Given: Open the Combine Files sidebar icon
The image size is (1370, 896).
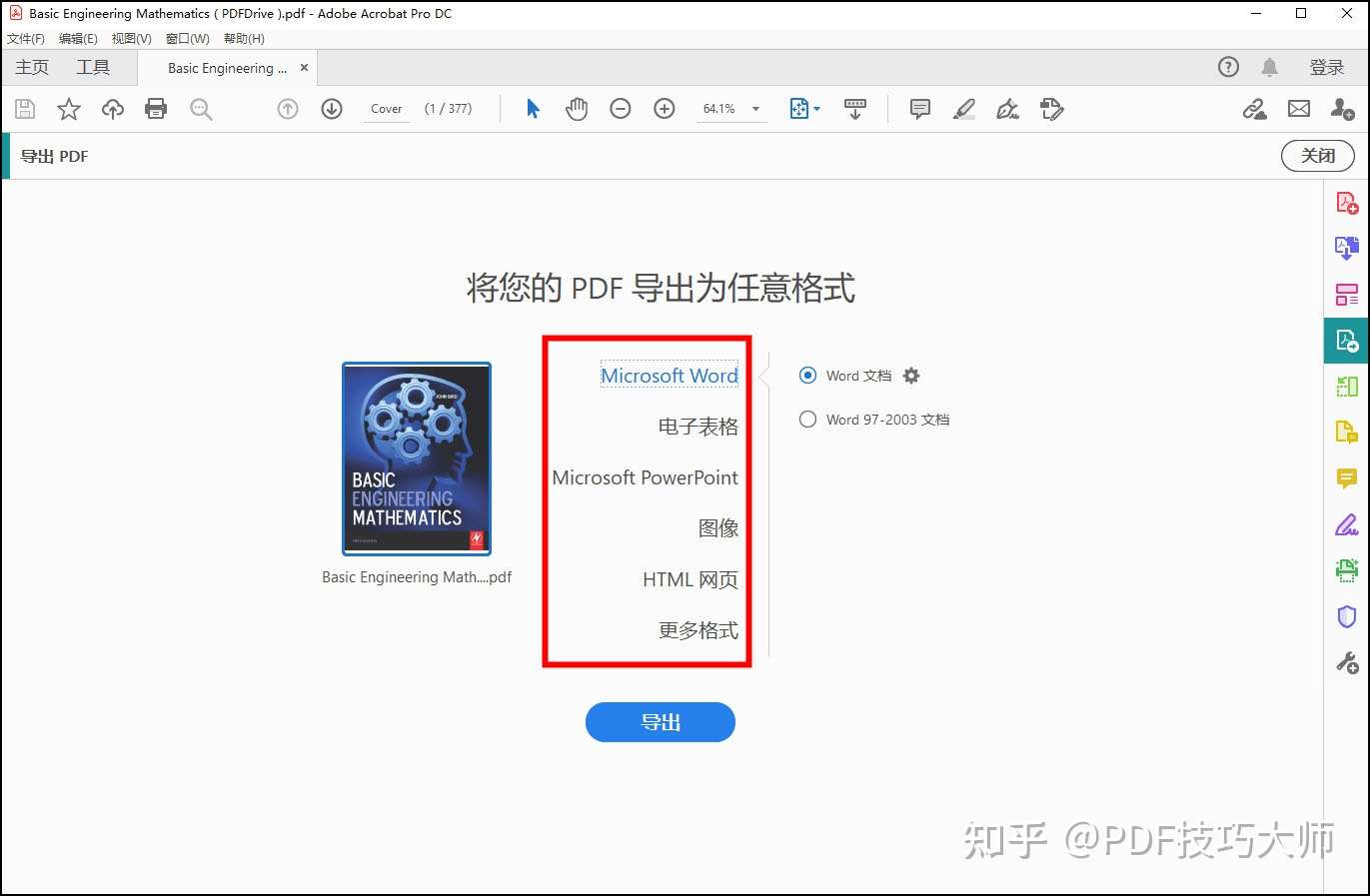Looking at the screenshot, I should point(1347,248).
